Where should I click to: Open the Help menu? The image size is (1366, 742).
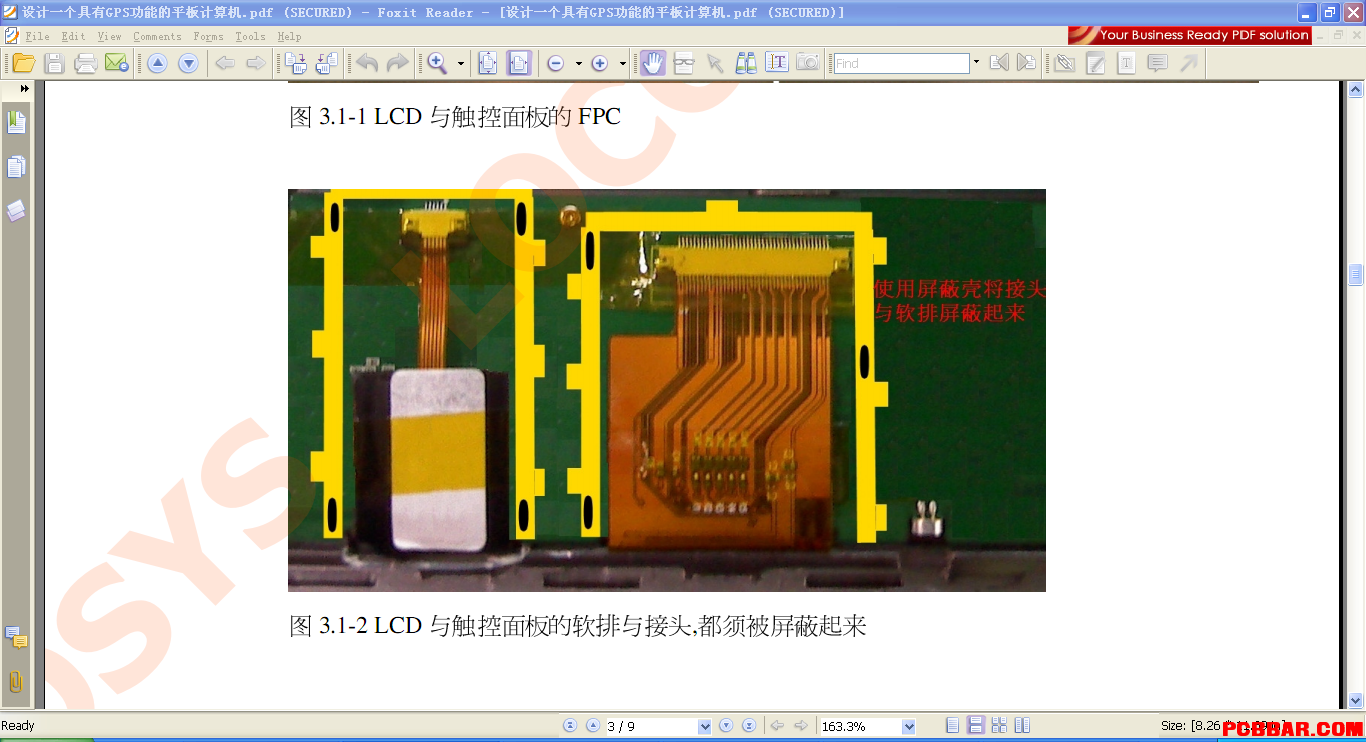click(x=289, y=36)
